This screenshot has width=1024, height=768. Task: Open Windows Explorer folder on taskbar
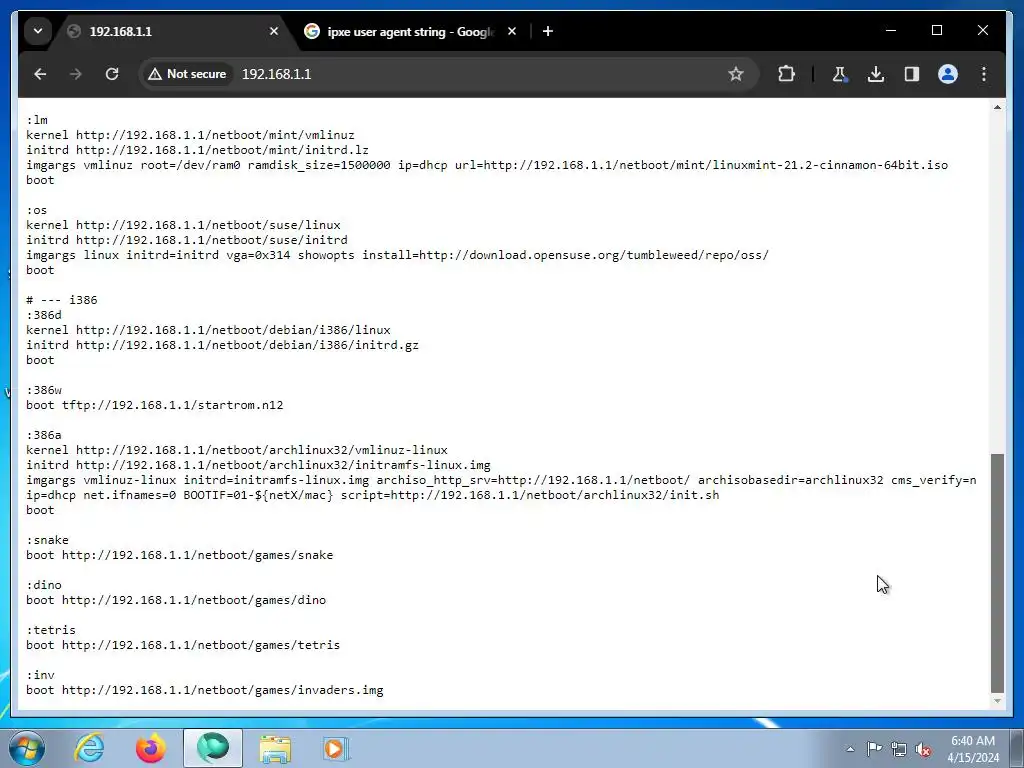pos(275,748)
